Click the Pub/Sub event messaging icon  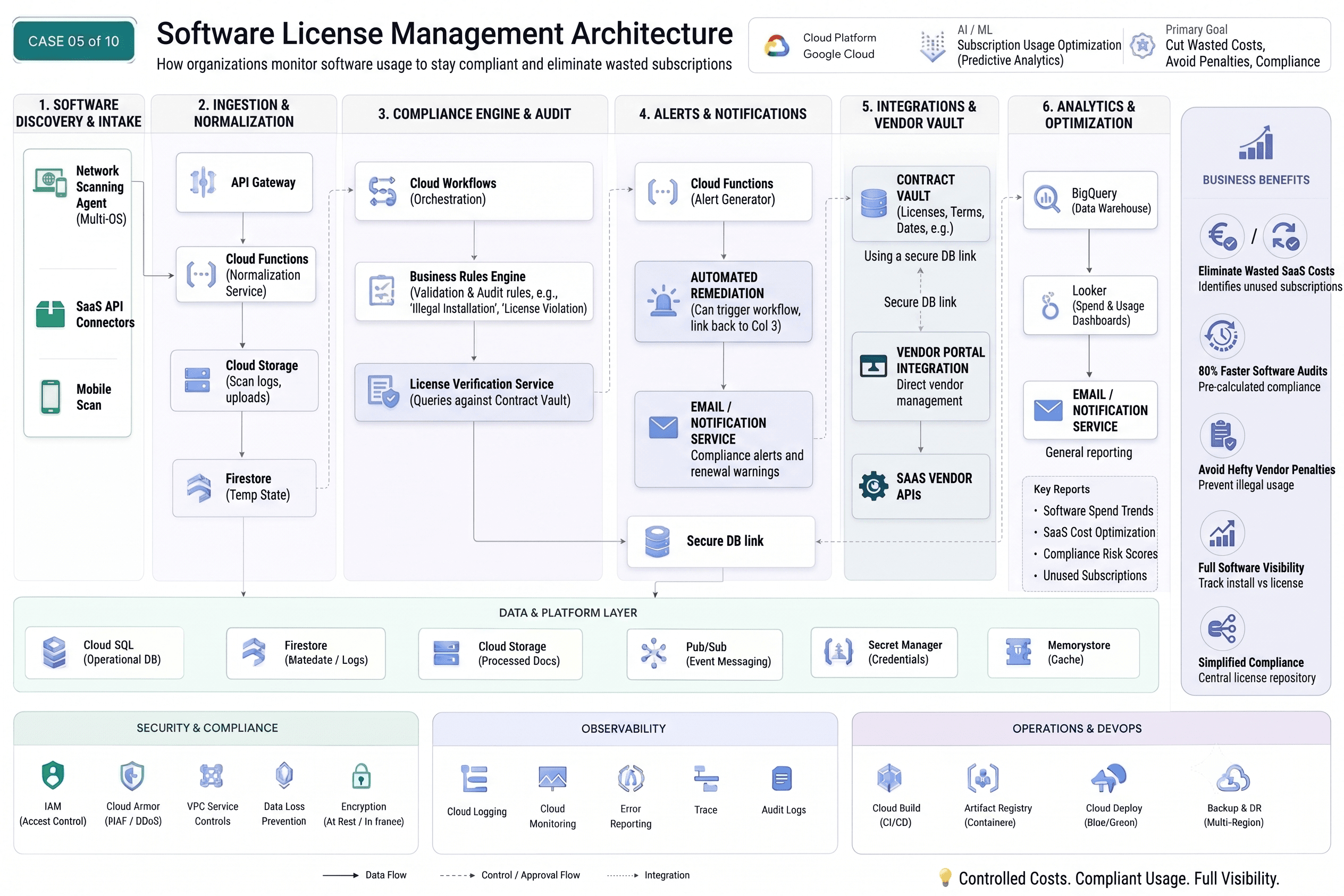[654, 653]
